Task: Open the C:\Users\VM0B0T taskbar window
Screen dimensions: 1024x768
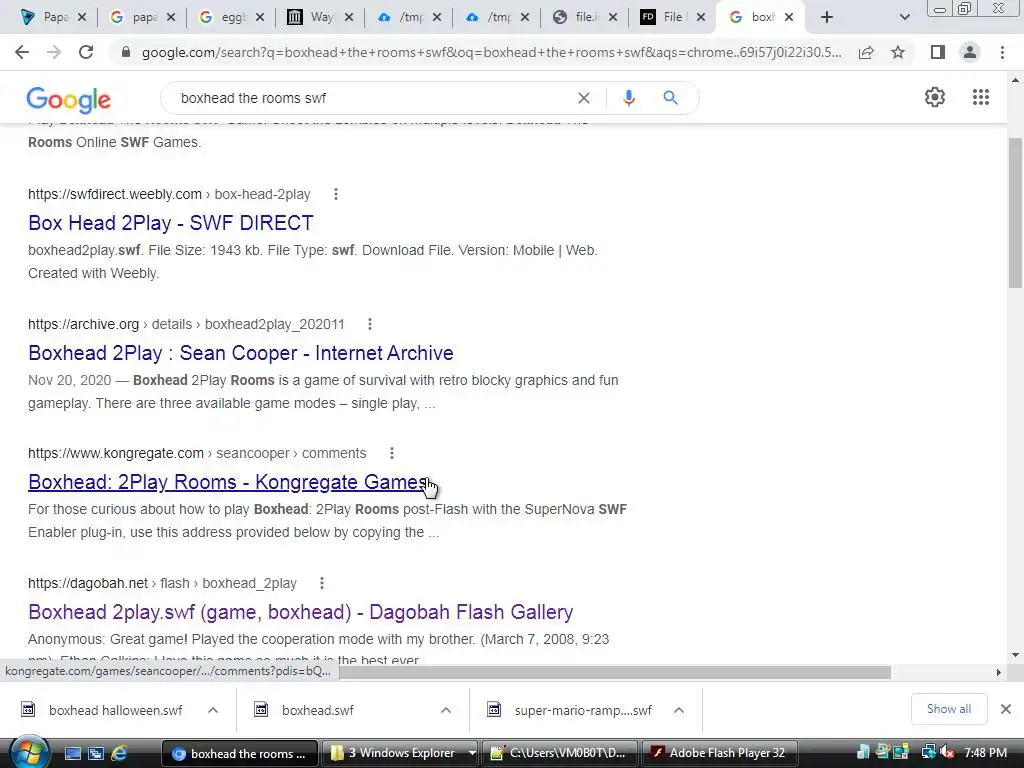Action: click(x=558, y=753)
